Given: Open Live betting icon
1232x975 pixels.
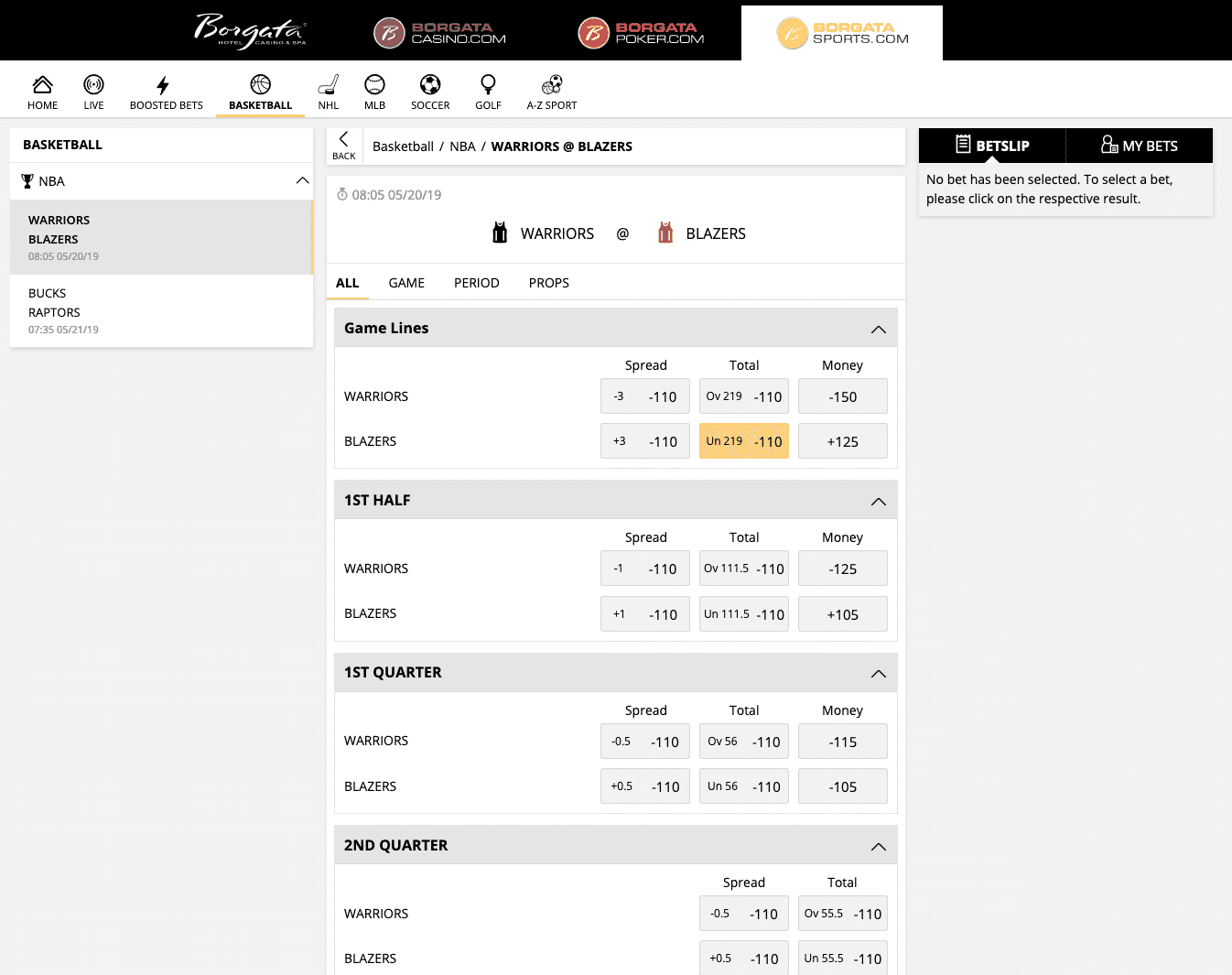Looking at the screenshot, I should click(x=93, y=85).
